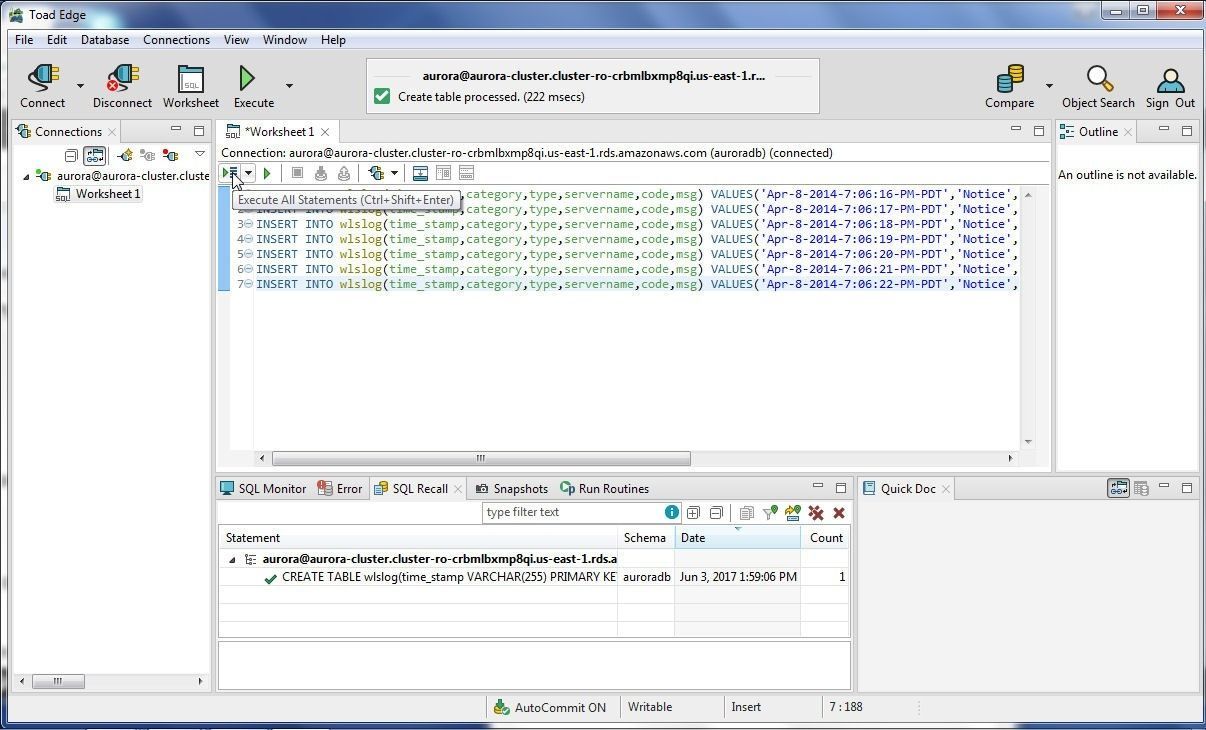Screen dimensions: 1206x730
Task: Collapse all rows in SQL Recall
Action: click(x=716, y=513)
